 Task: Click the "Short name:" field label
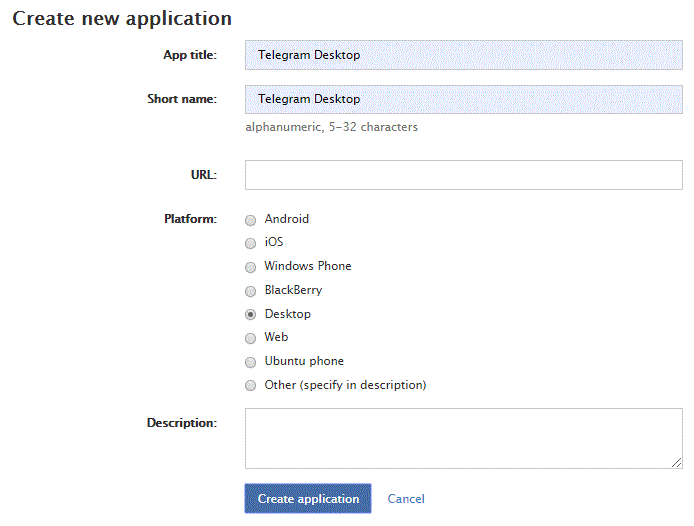click(182, 99)
